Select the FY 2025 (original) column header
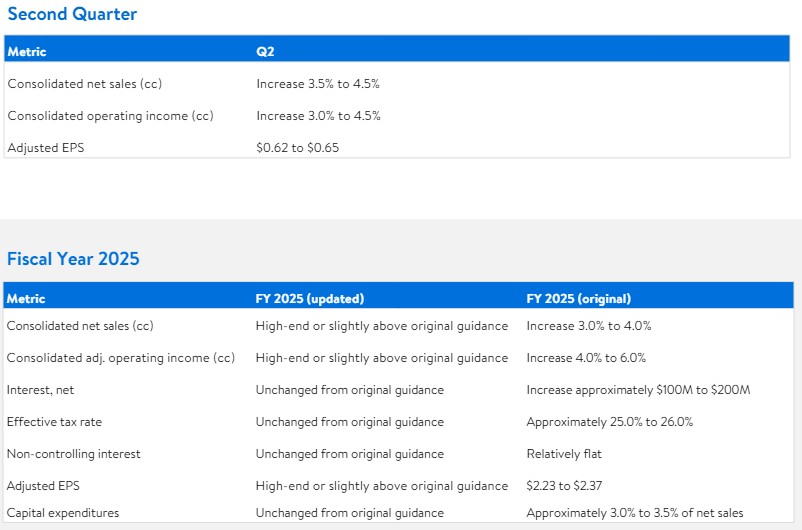The width and height of the screenshot is (802, 530). pos(578,298)
